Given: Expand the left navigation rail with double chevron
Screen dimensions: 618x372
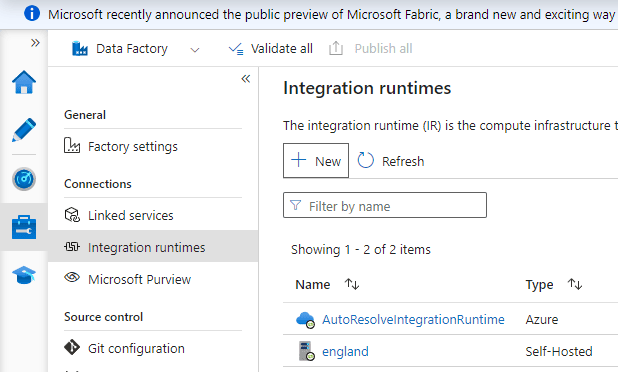Looking at the screenshot, I should click(35, 43).
